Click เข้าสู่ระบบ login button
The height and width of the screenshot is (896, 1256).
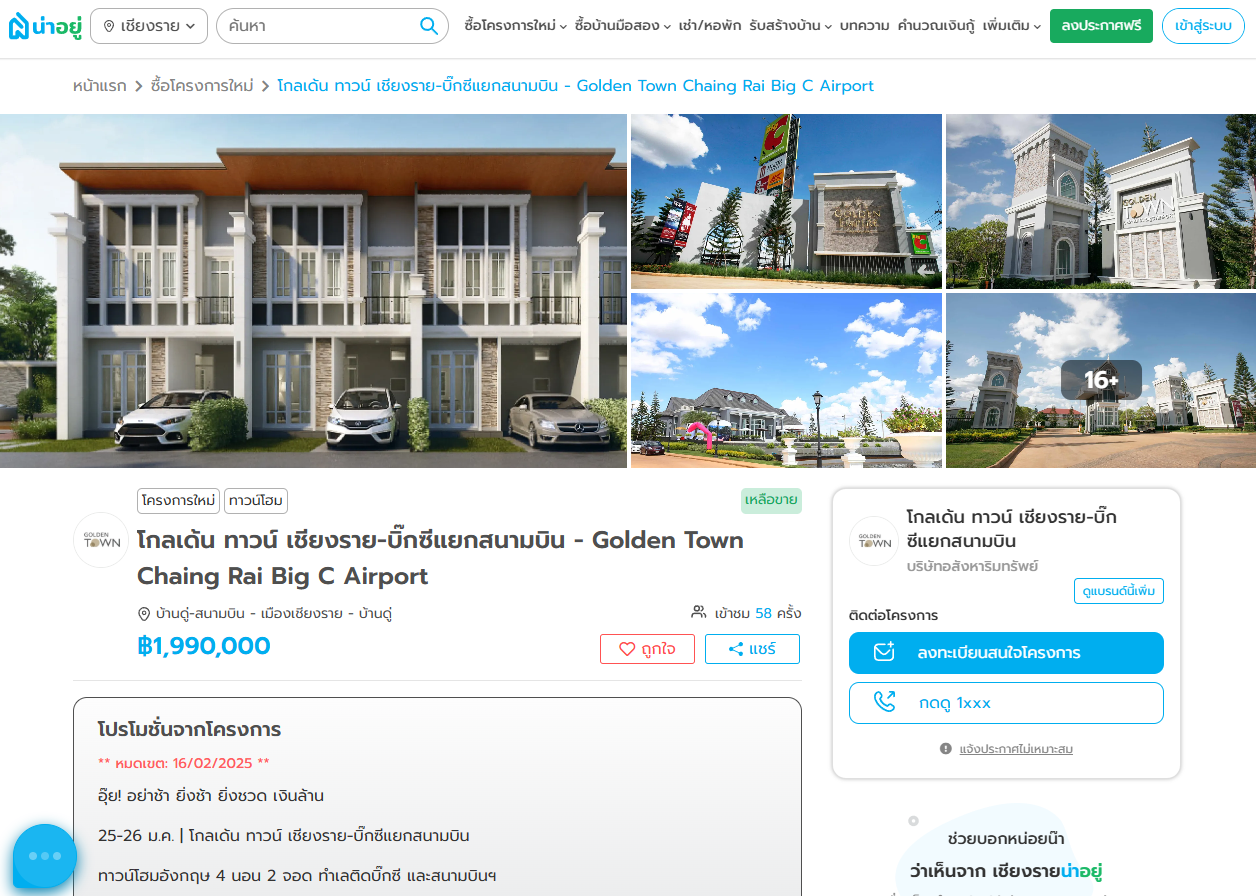[x=1203, y=26]
